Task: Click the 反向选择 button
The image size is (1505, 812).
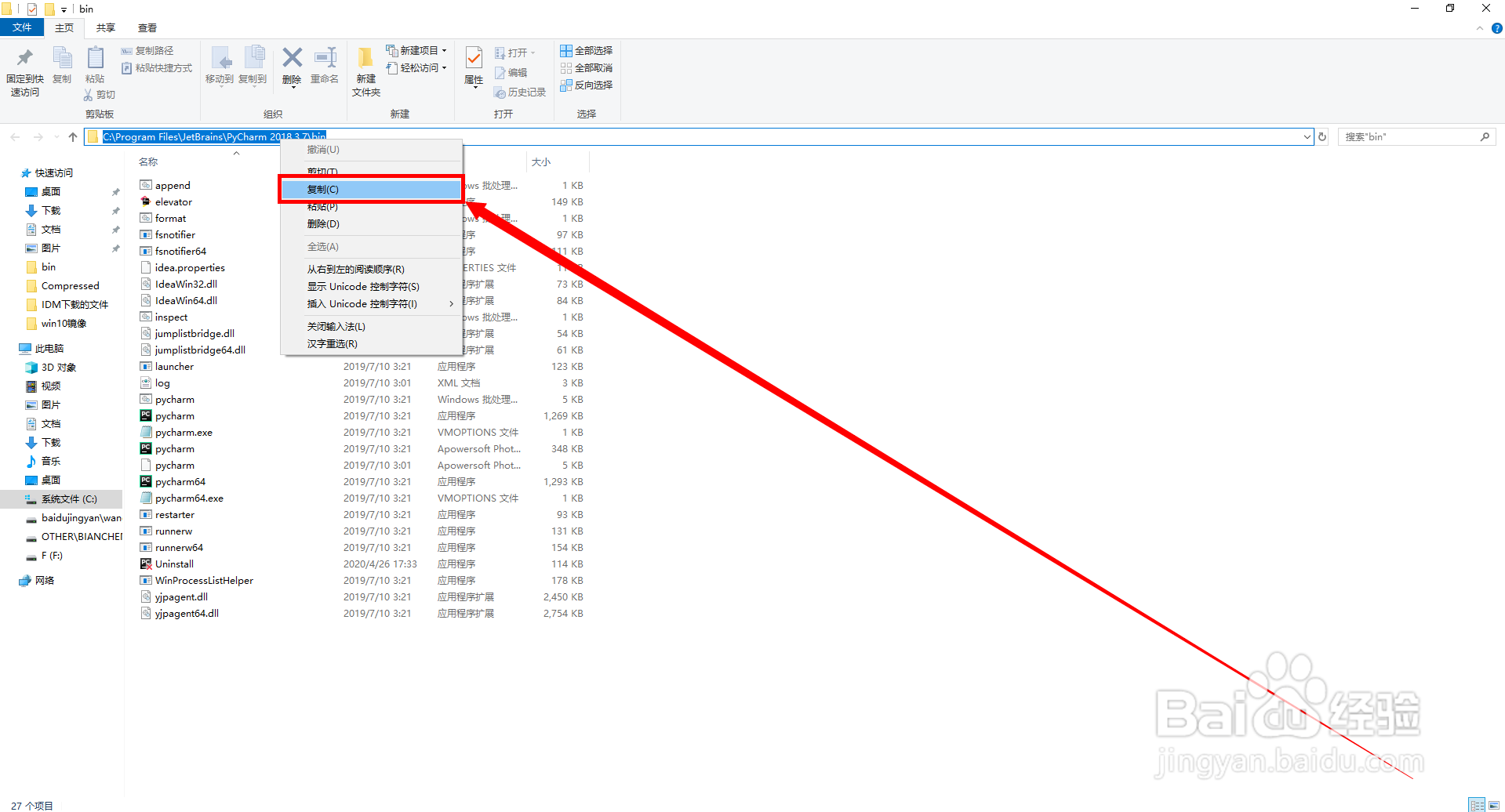Action: [587, 85]
